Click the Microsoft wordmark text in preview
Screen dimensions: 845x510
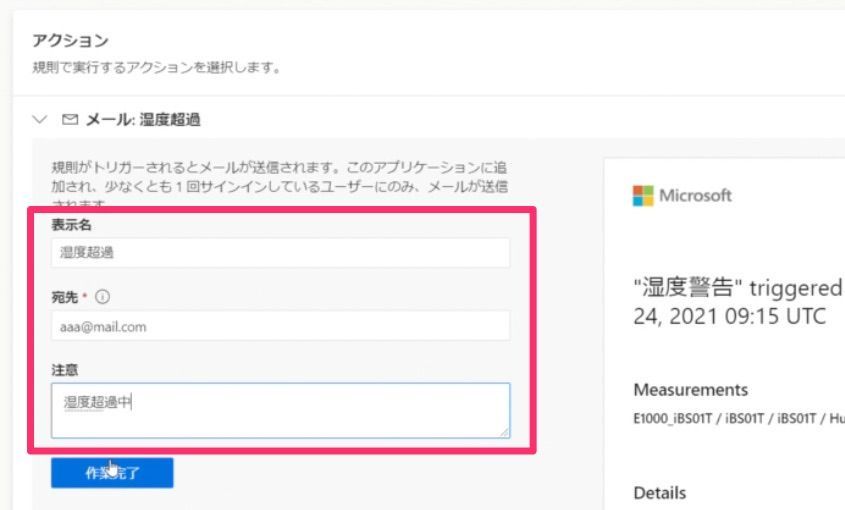coord(695,196)
